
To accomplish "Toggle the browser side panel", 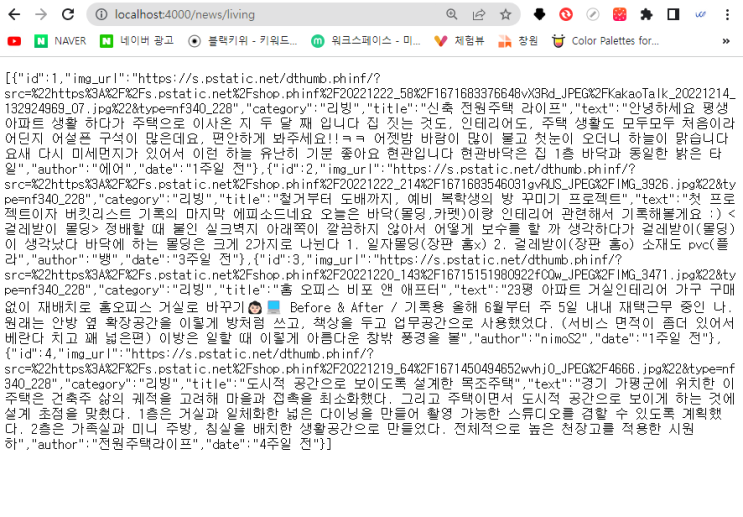I will pos(673,15).
